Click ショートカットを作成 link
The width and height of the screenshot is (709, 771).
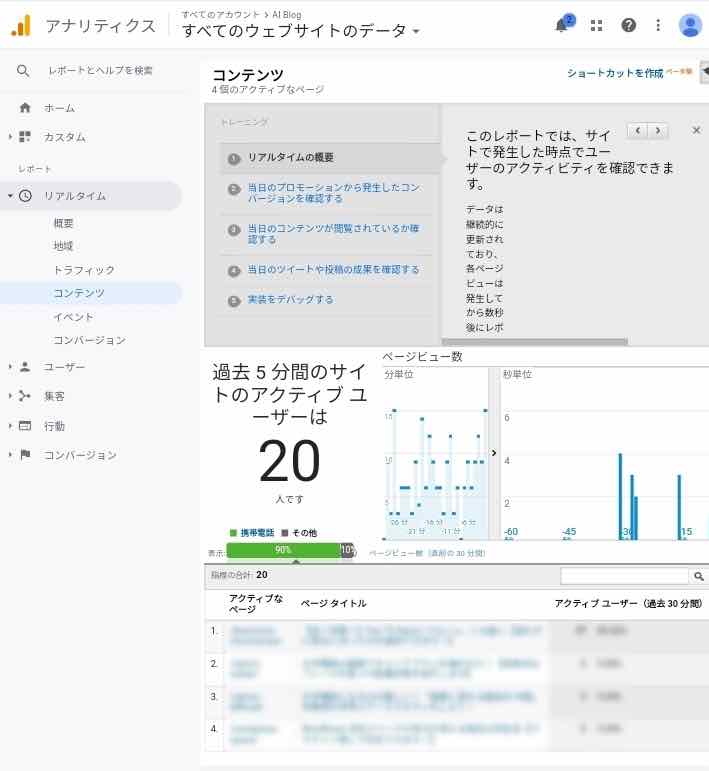pos(615,73)
